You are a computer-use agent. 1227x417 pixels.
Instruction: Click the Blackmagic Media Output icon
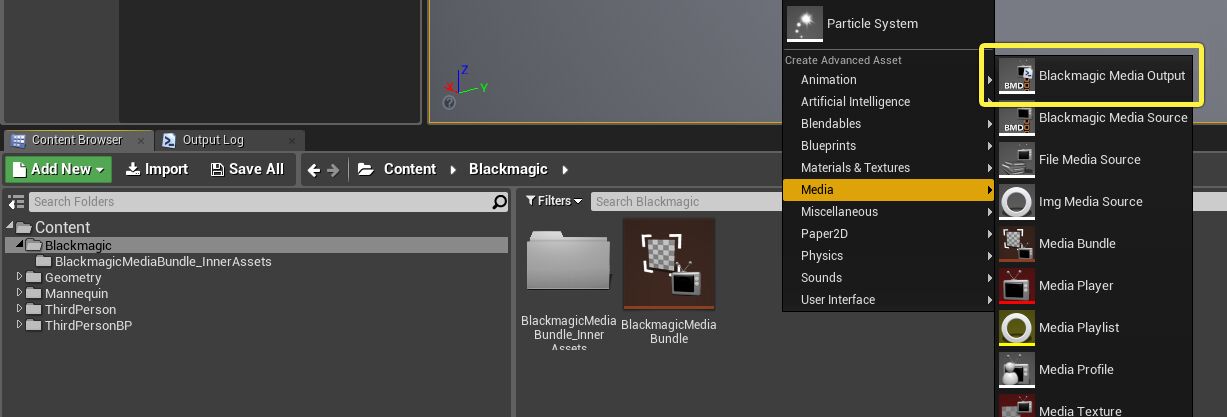click(x=1017, y=76)
